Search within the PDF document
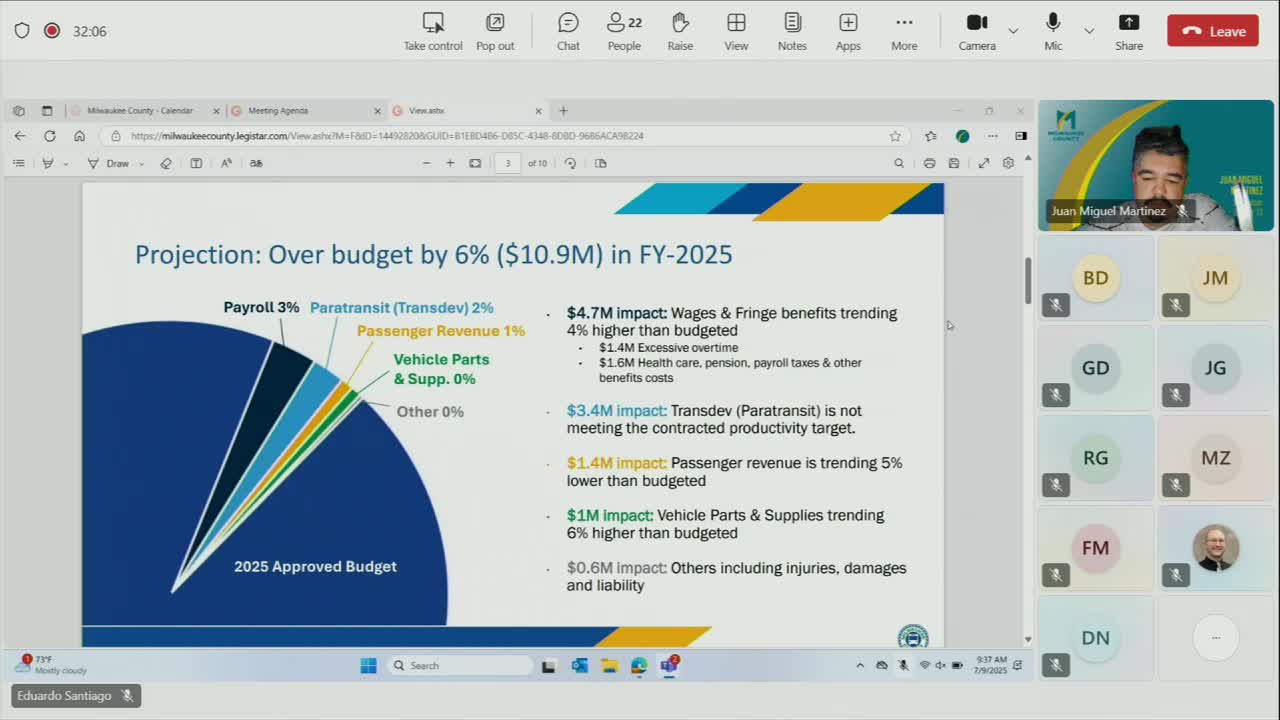This screenshot has height=720, width=1280. coord(899,163)
